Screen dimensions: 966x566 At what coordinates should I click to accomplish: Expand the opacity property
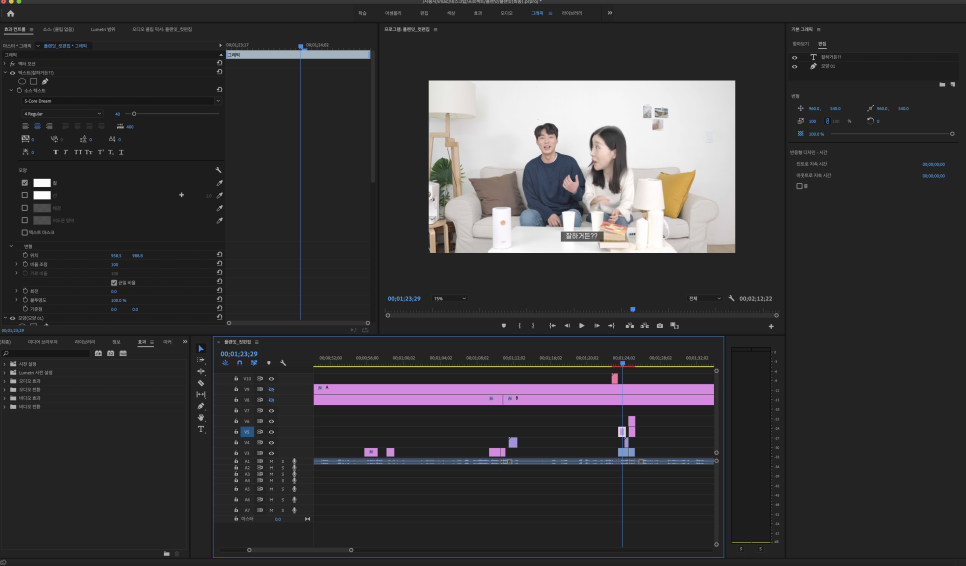17,300
